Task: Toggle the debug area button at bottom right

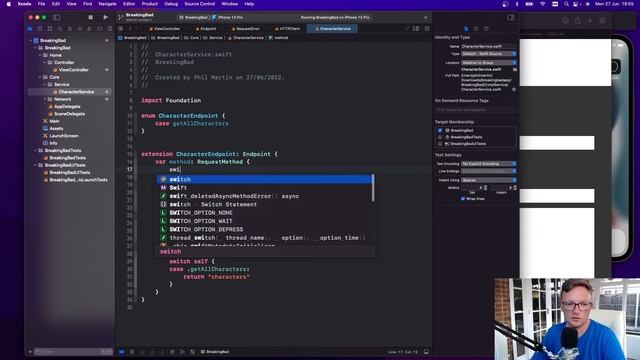Action: [x=426, y=351]
